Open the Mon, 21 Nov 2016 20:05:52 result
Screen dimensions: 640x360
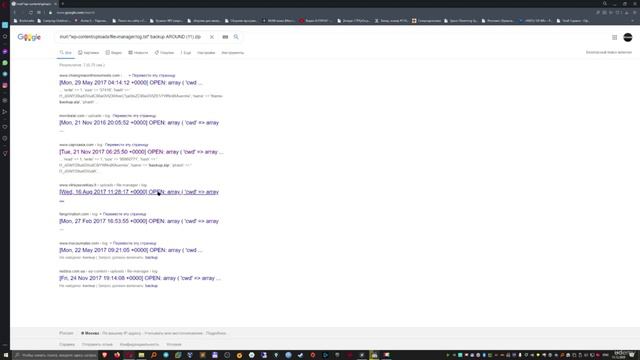(139, 122)
